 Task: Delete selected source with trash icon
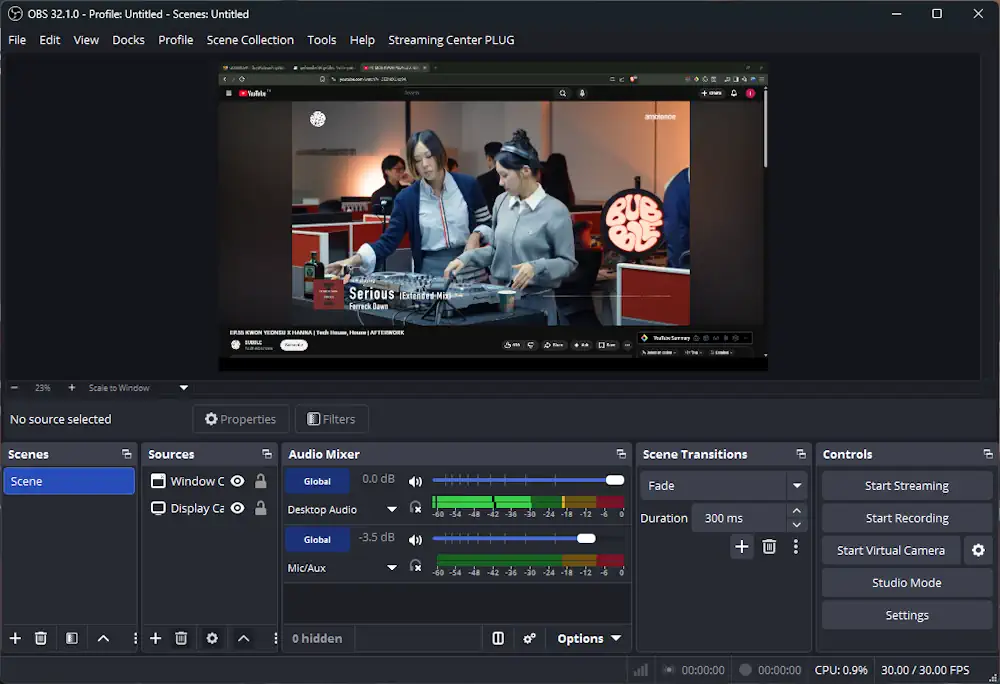point(181,638)
